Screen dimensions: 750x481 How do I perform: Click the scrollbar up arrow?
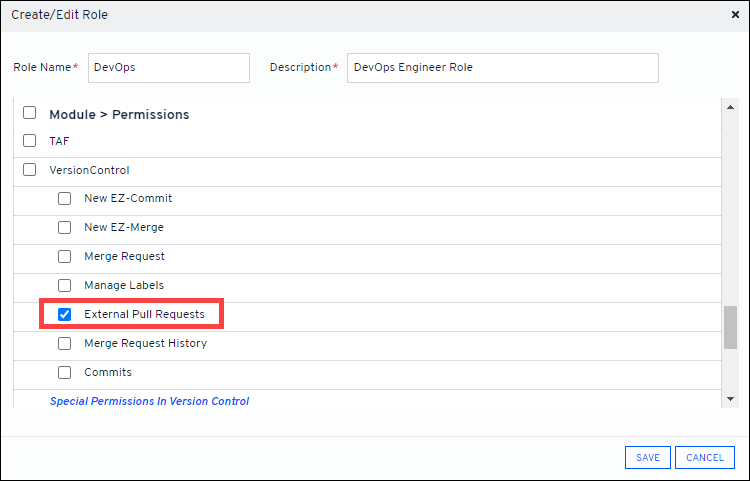click(x=730, y=106)
